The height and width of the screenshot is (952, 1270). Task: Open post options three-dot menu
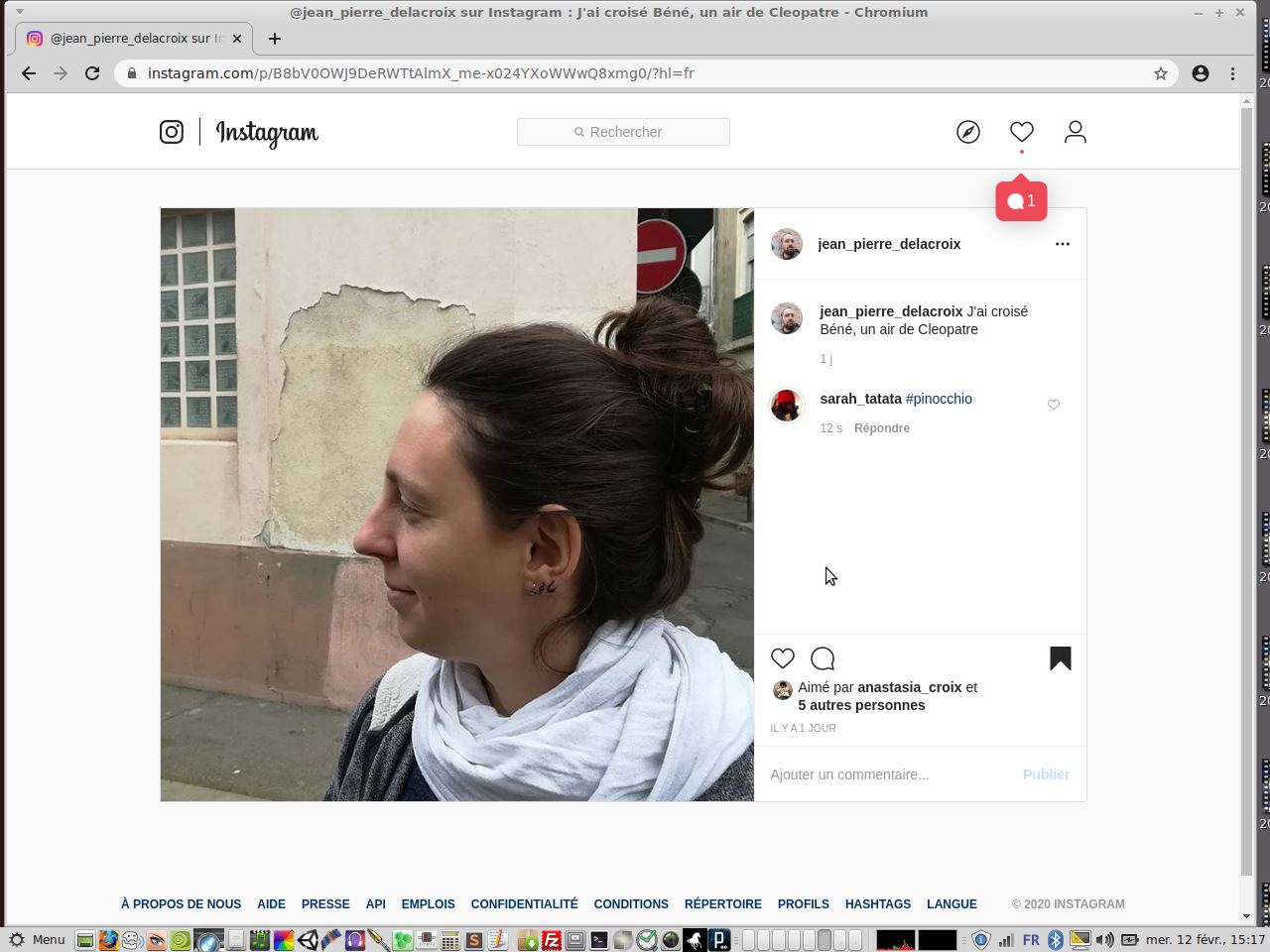pyautogui.click(x=1062, y=244)
